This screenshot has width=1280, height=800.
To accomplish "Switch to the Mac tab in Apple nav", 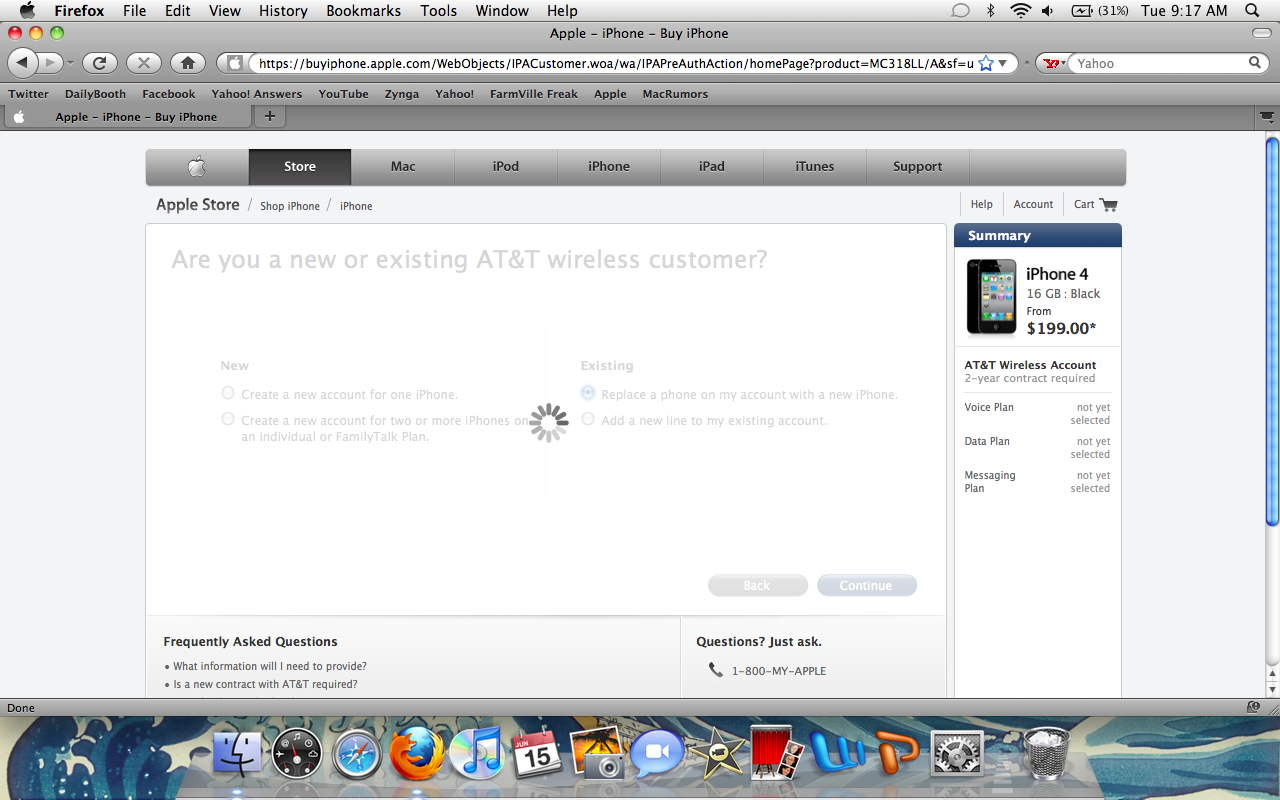I will (403, 167).
